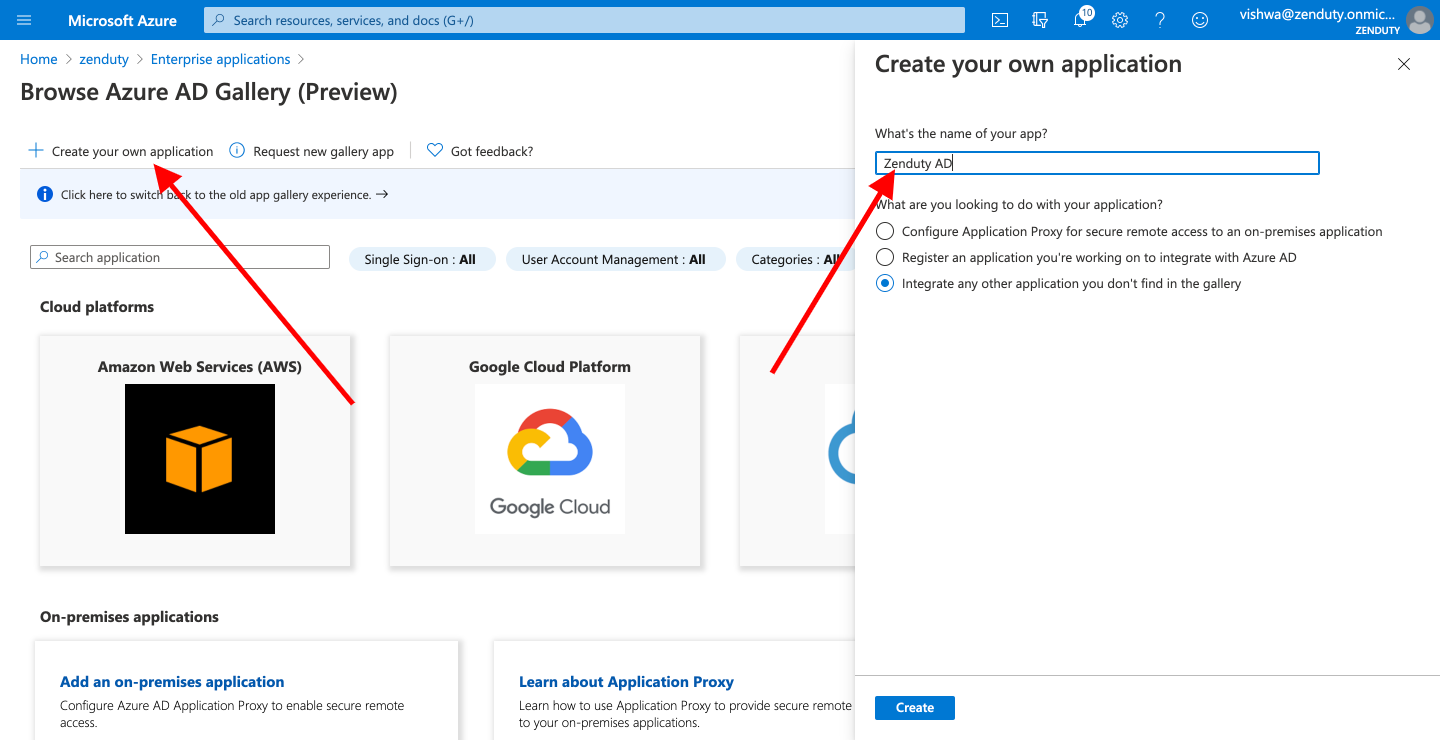
Task: Open Cloud Shell from the top bar
Action: click(999, 20)
